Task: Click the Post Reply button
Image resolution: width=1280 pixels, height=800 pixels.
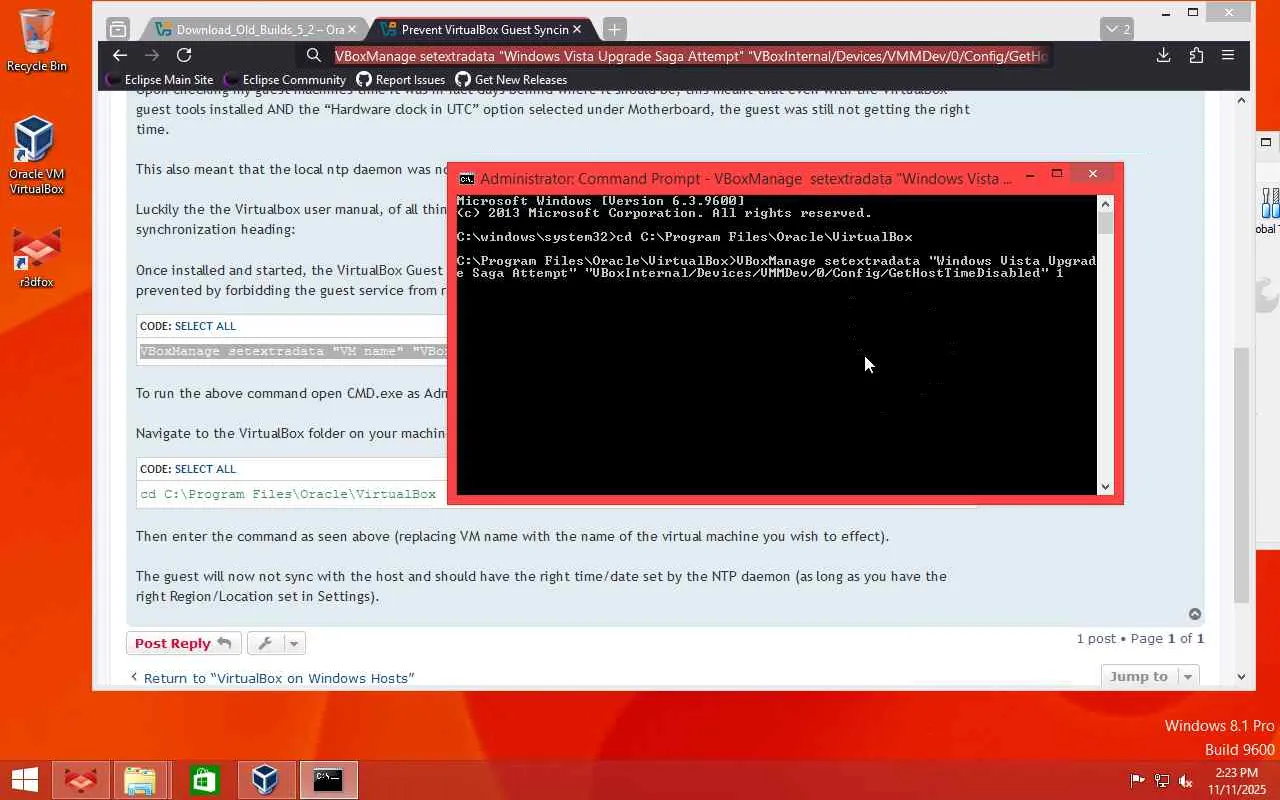Action: point(183,643)
